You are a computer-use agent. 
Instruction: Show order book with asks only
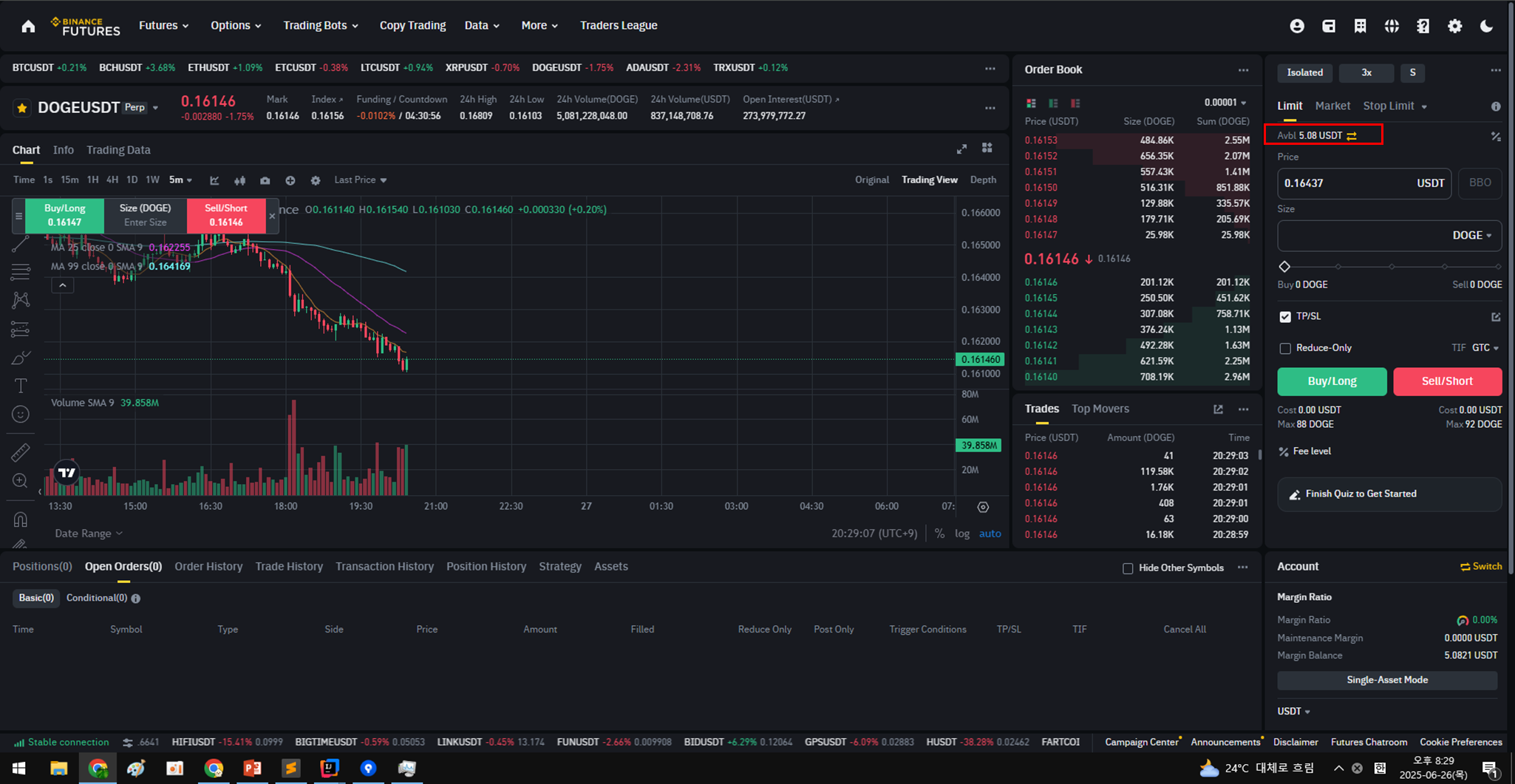point(1076,103)
